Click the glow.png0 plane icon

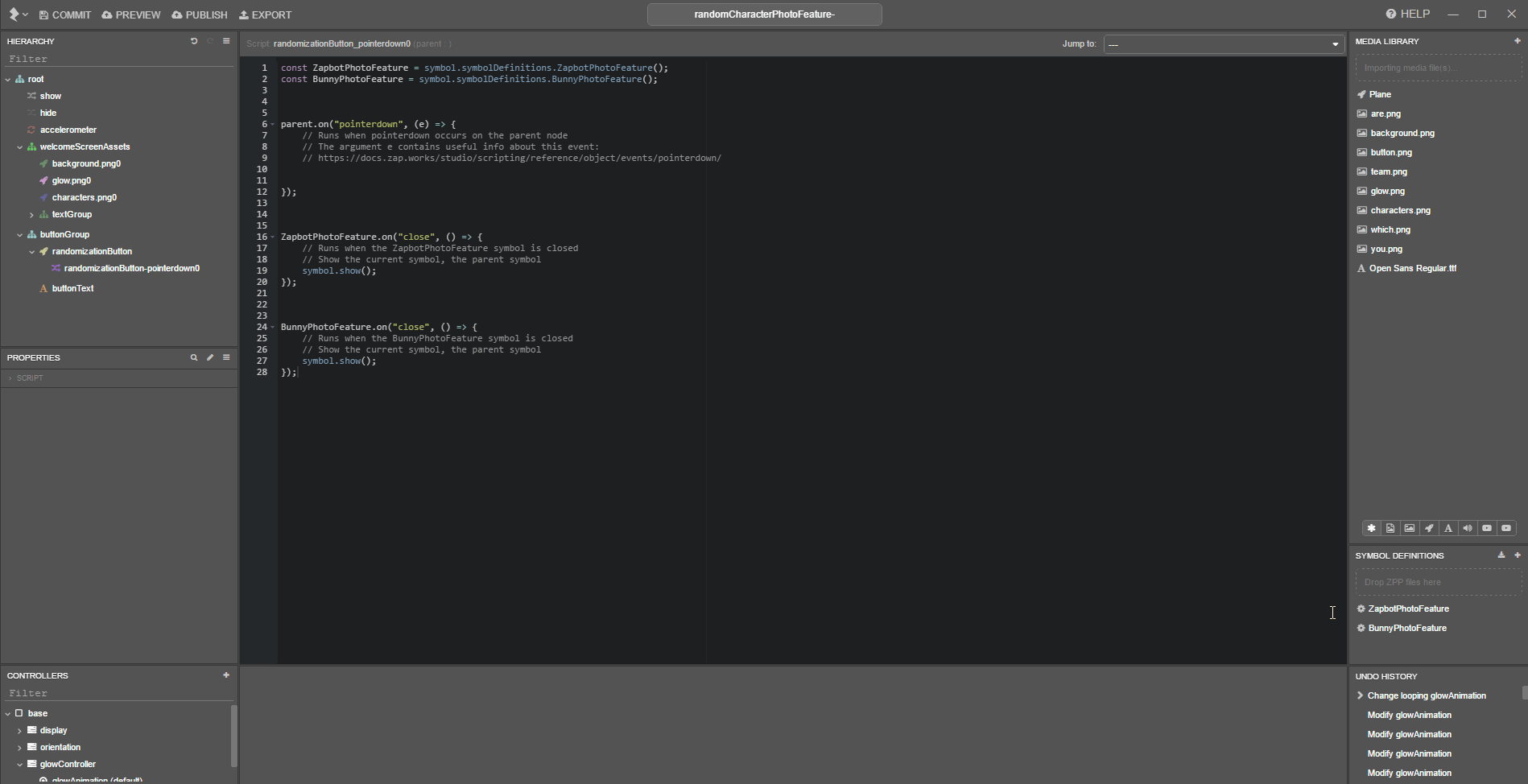[43, 180]
